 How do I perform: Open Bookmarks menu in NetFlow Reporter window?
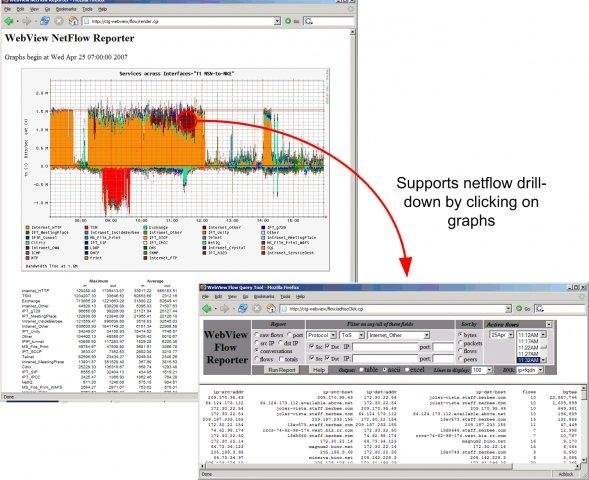click(x=66, y=9)
